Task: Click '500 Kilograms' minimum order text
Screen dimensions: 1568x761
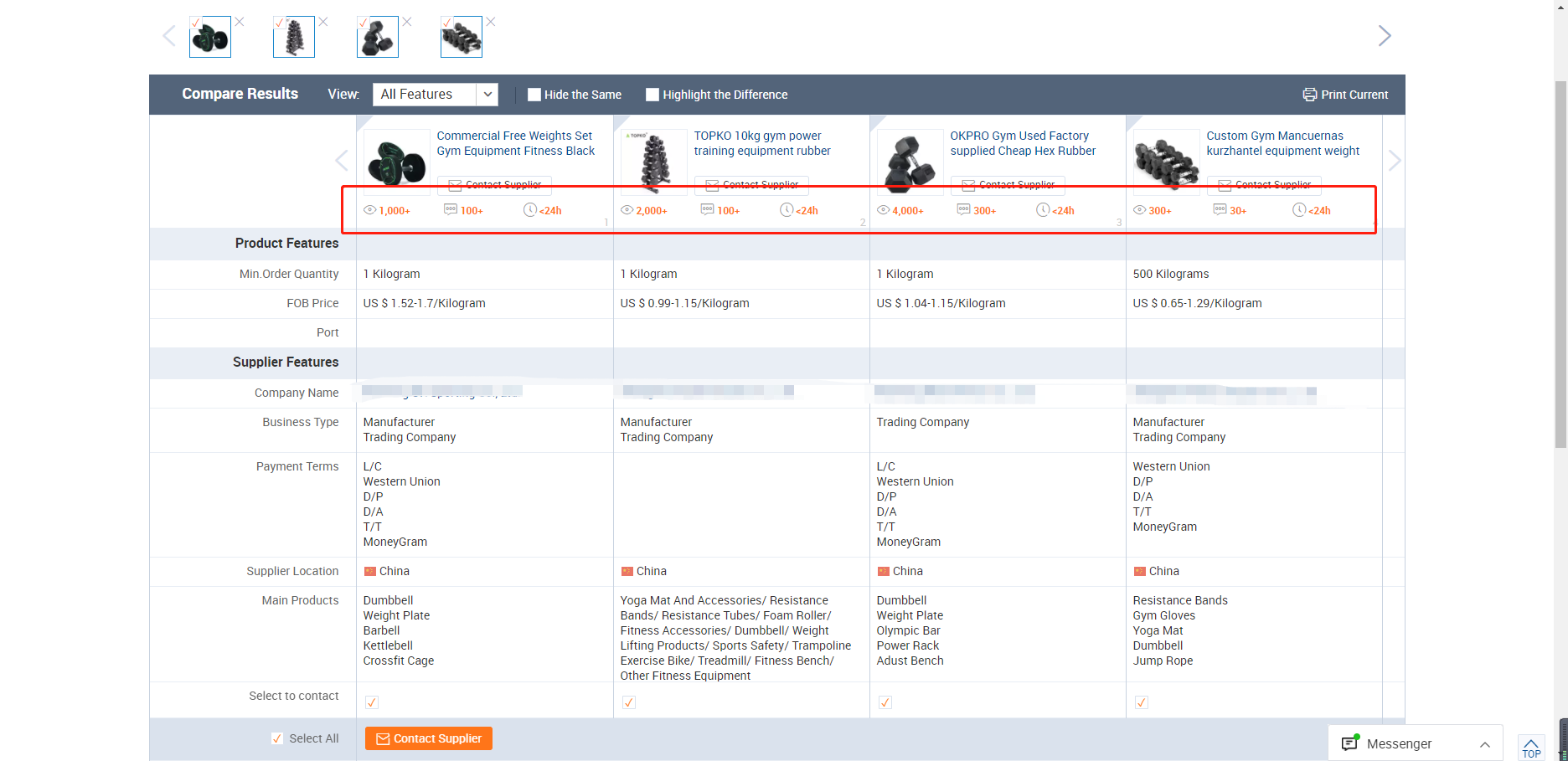Action: [x=1171, y=275]
